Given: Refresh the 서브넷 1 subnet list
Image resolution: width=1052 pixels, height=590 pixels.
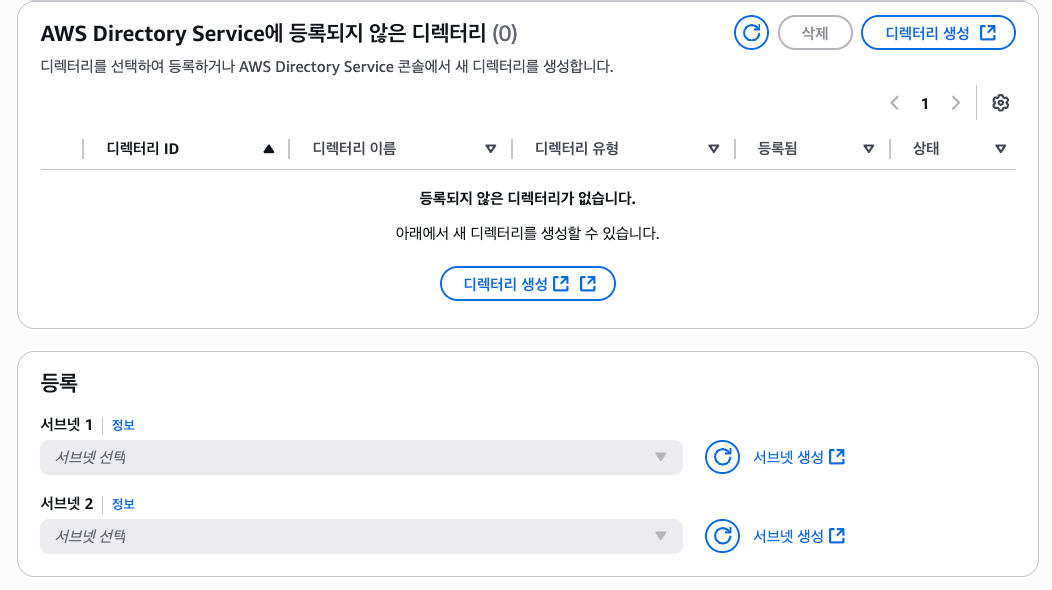Looking at the screenshot, I should pyautogui.click(x=722, y=457).
